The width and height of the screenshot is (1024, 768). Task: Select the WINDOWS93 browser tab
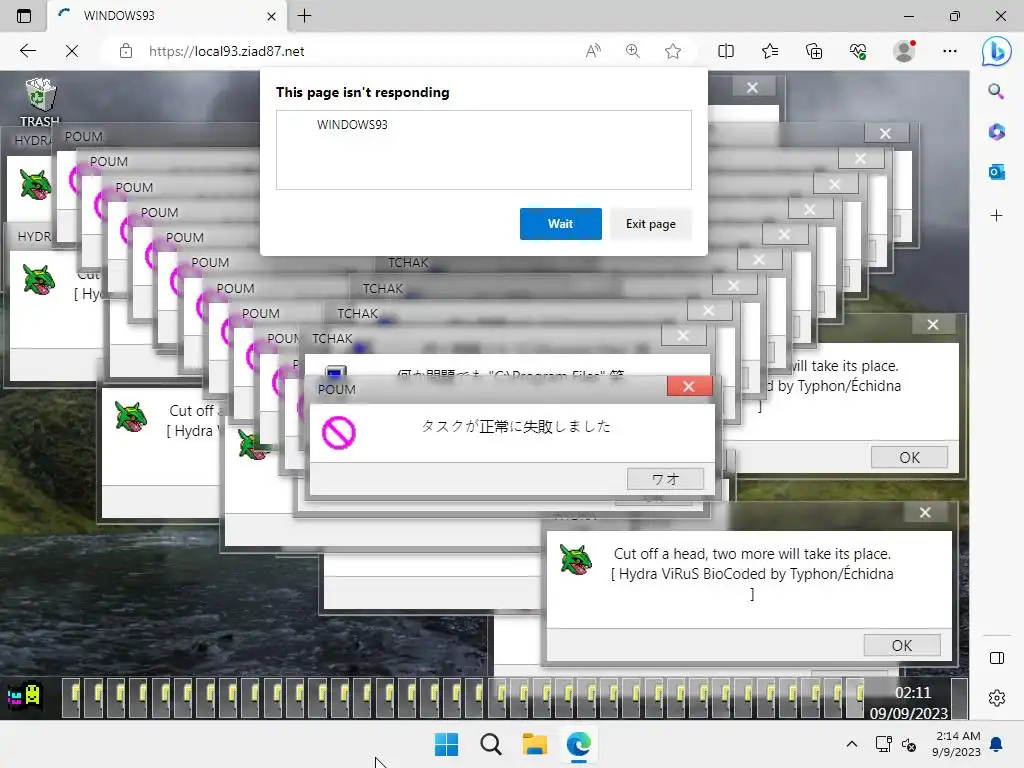[x=167, y=16]
